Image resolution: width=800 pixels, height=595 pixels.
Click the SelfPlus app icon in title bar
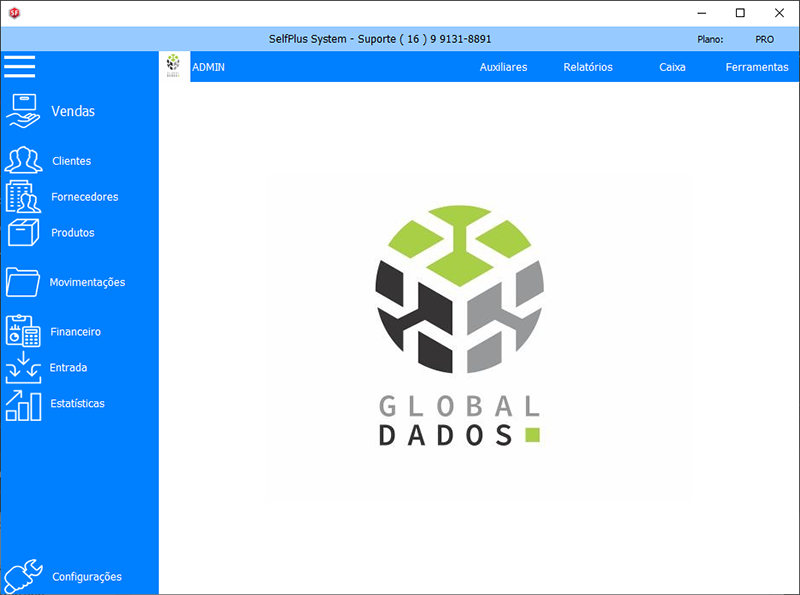pos(14,13)
